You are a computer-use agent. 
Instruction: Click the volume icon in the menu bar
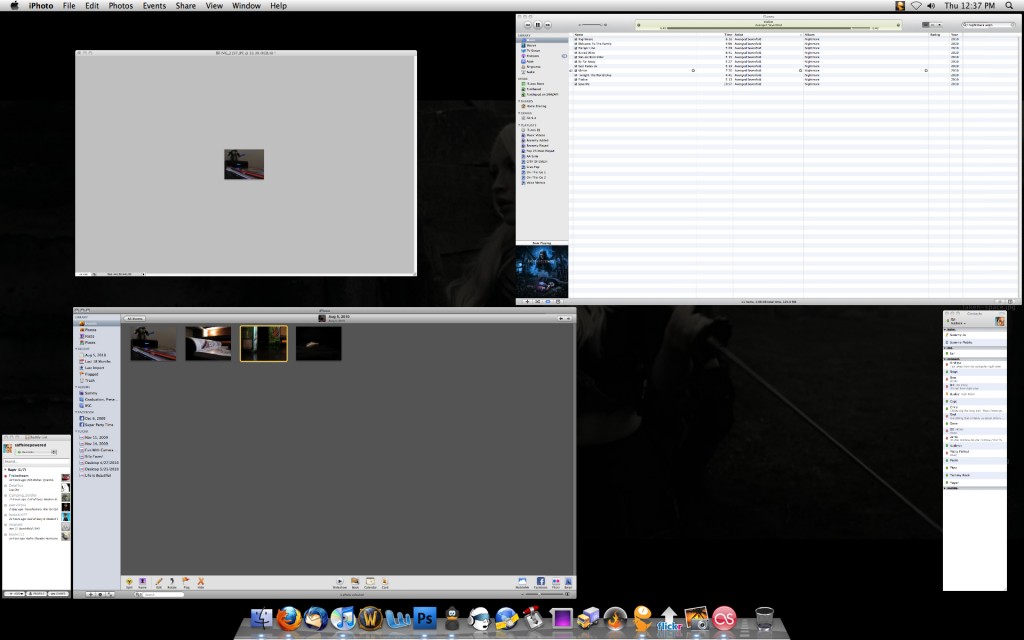931,5
